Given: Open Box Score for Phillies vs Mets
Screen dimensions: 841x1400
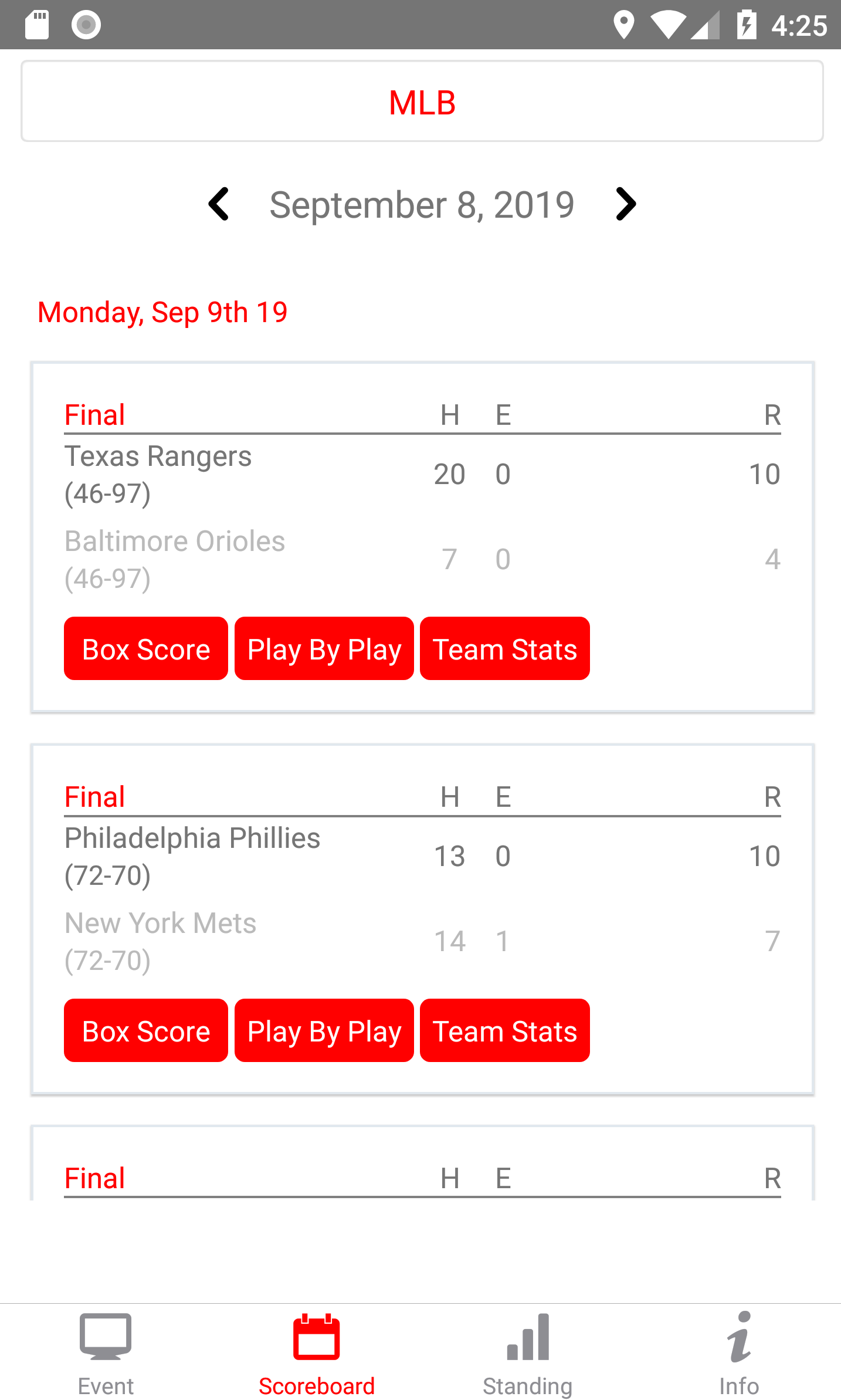Looking at the screenshot, I should (146, 1030).
